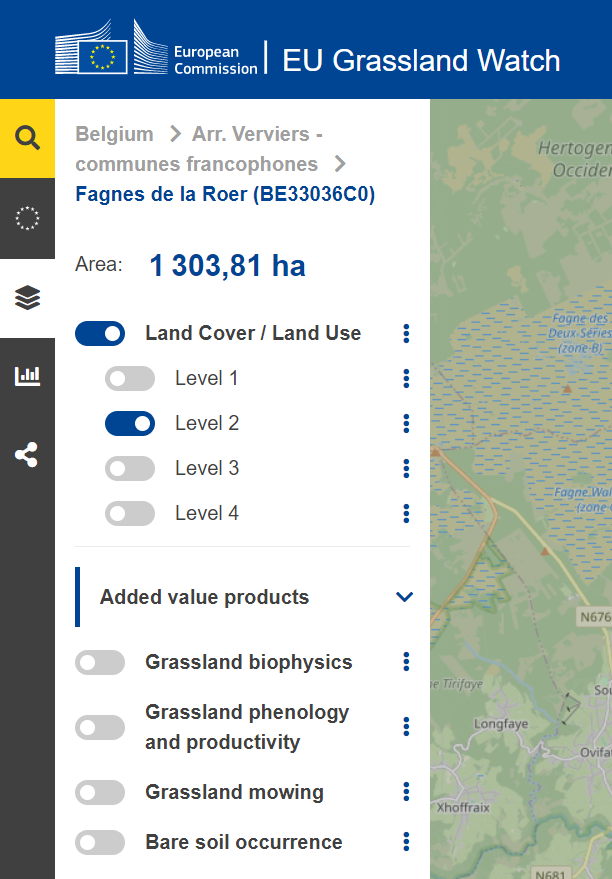The height and width of the screenshot is (879, 612).
Task: Open the chart statistics sidebar icon
Action: click(x=27, y=377)
